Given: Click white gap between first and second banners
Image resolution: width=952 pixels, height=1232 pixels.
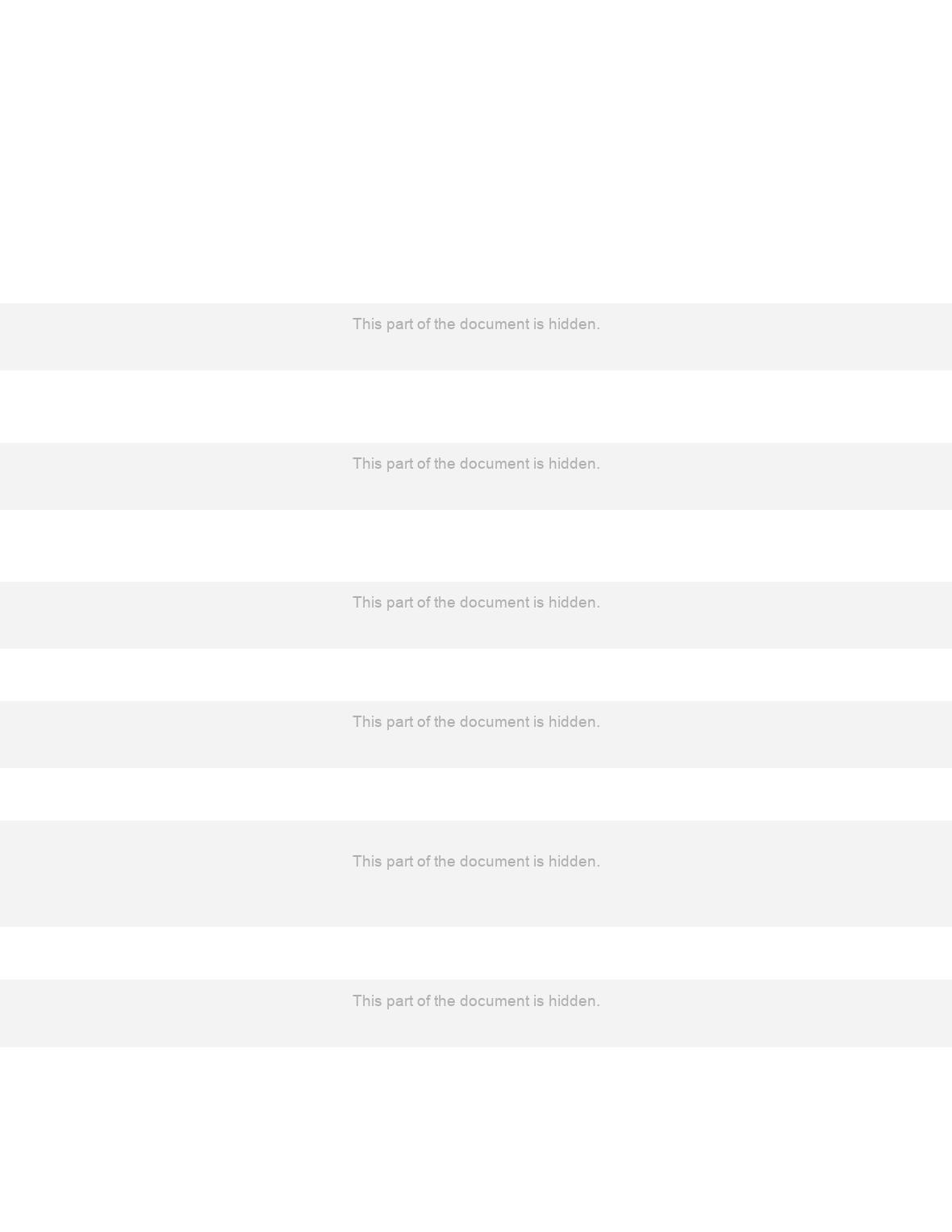Looking at the screenshot, I should coord(476,407).
